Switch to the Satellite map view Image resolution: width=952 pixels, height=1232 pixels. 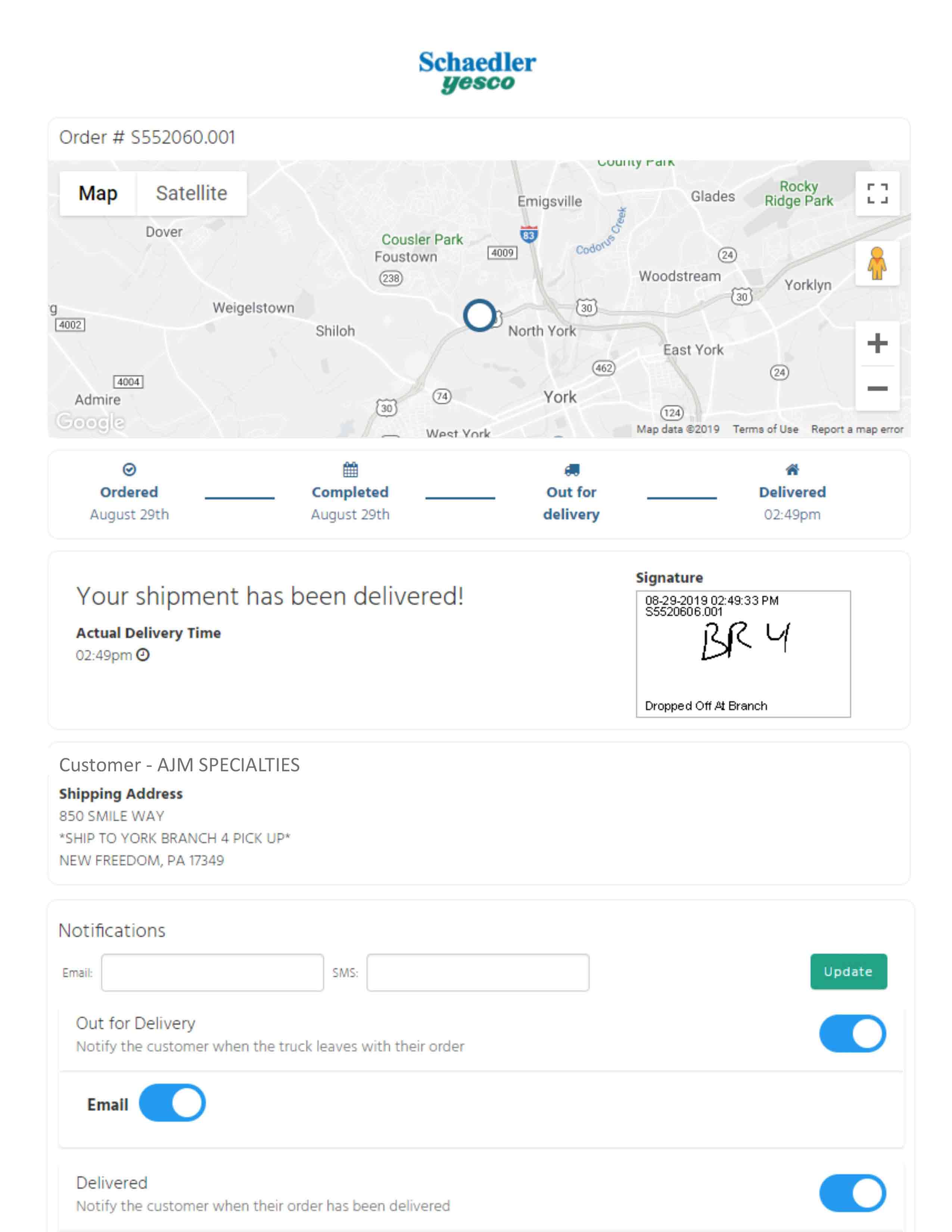click(x=191, y=193)
